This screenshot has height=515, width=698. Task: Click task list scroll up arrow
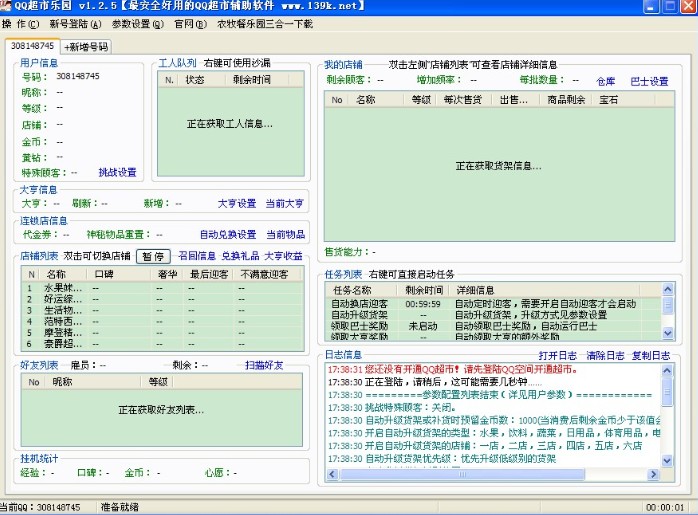tap(667, 289)
